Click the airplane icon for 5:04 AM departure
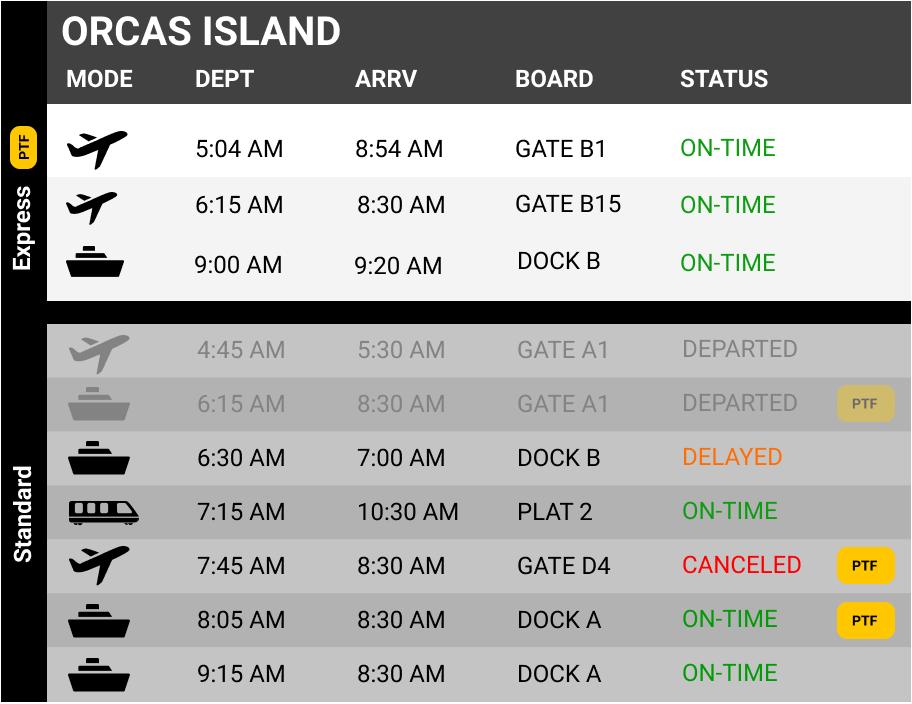Screen dimensions: 912x704 pyautogui.click(x=97, y=149)
